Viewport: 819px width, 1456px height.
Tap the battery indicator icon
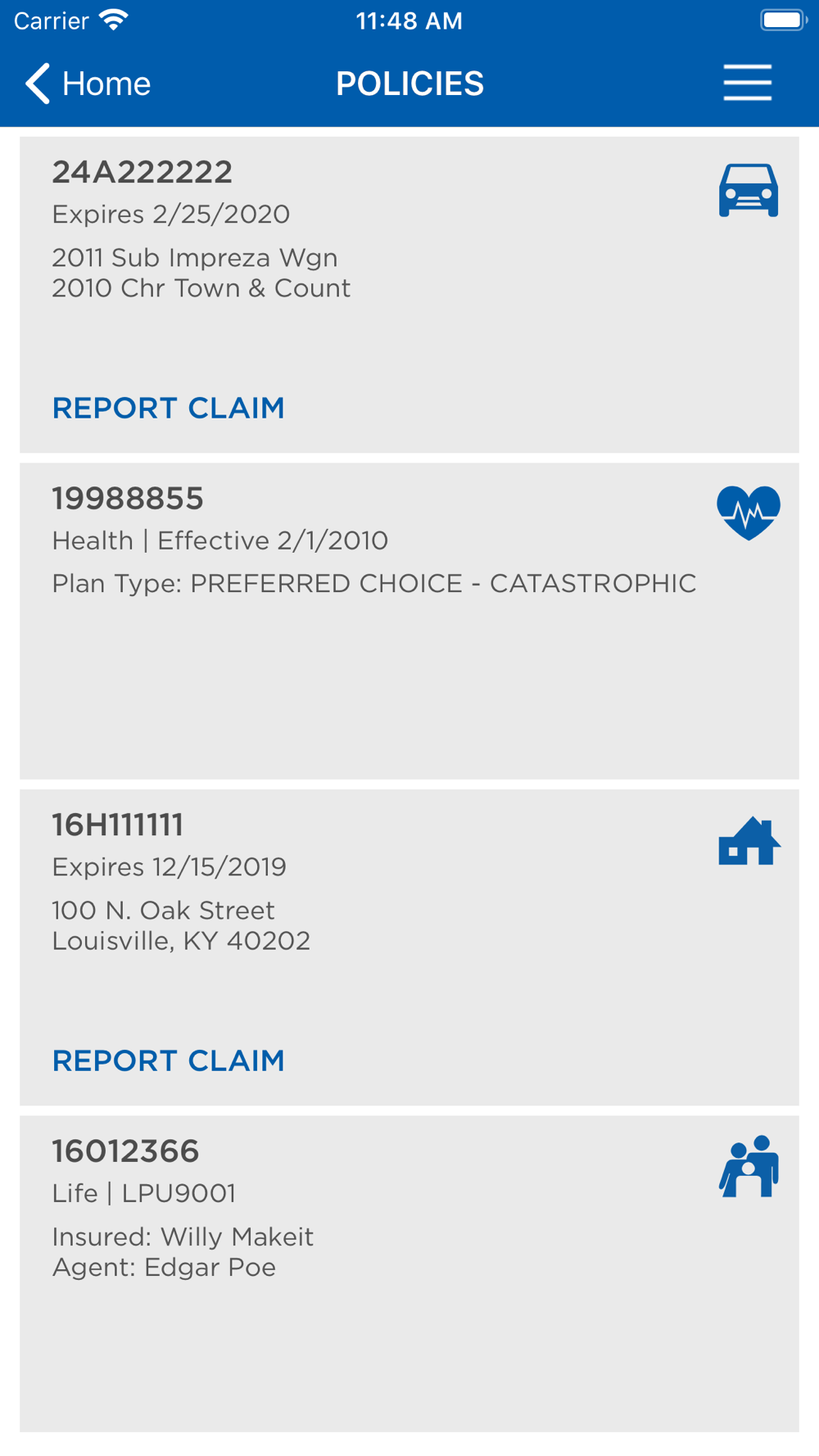tap(783, 20)
